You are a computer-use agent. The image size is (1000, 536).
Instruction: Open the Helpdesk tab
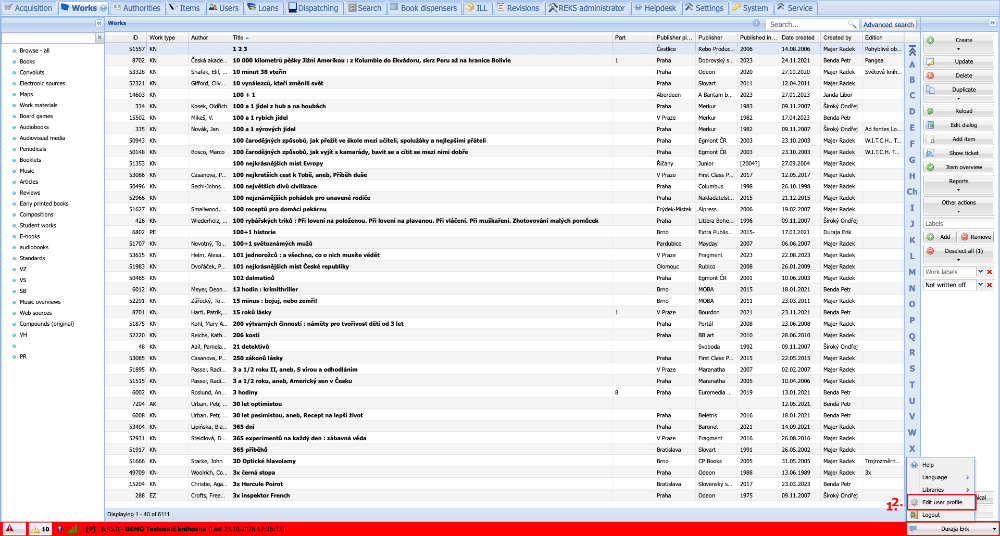(656, 8)
